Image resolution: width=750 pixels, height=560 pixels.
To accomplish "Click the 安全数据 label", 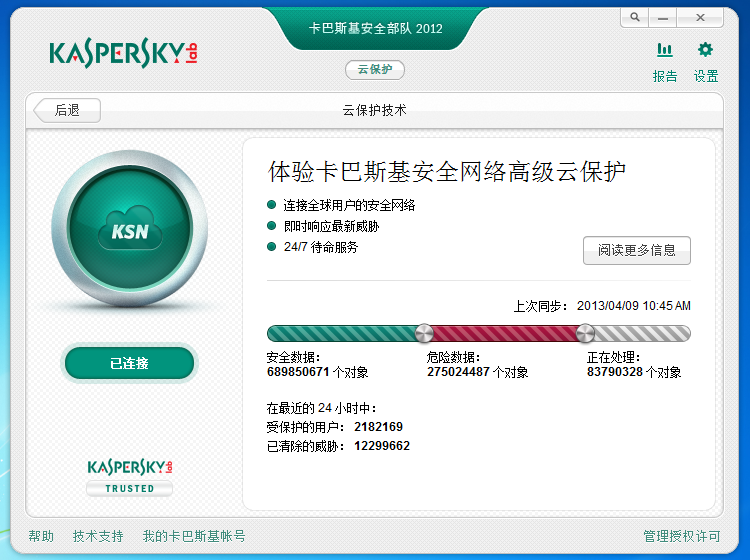I will [293, 357].
